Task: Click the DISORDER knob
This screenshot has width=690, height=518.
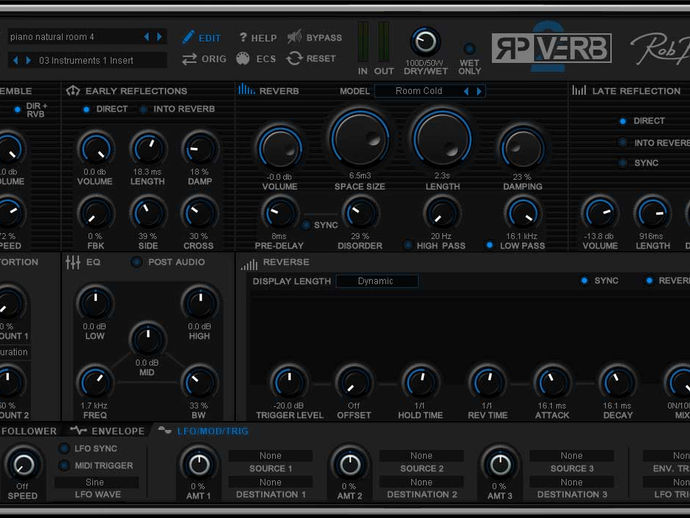Action: tap(360, 214)
